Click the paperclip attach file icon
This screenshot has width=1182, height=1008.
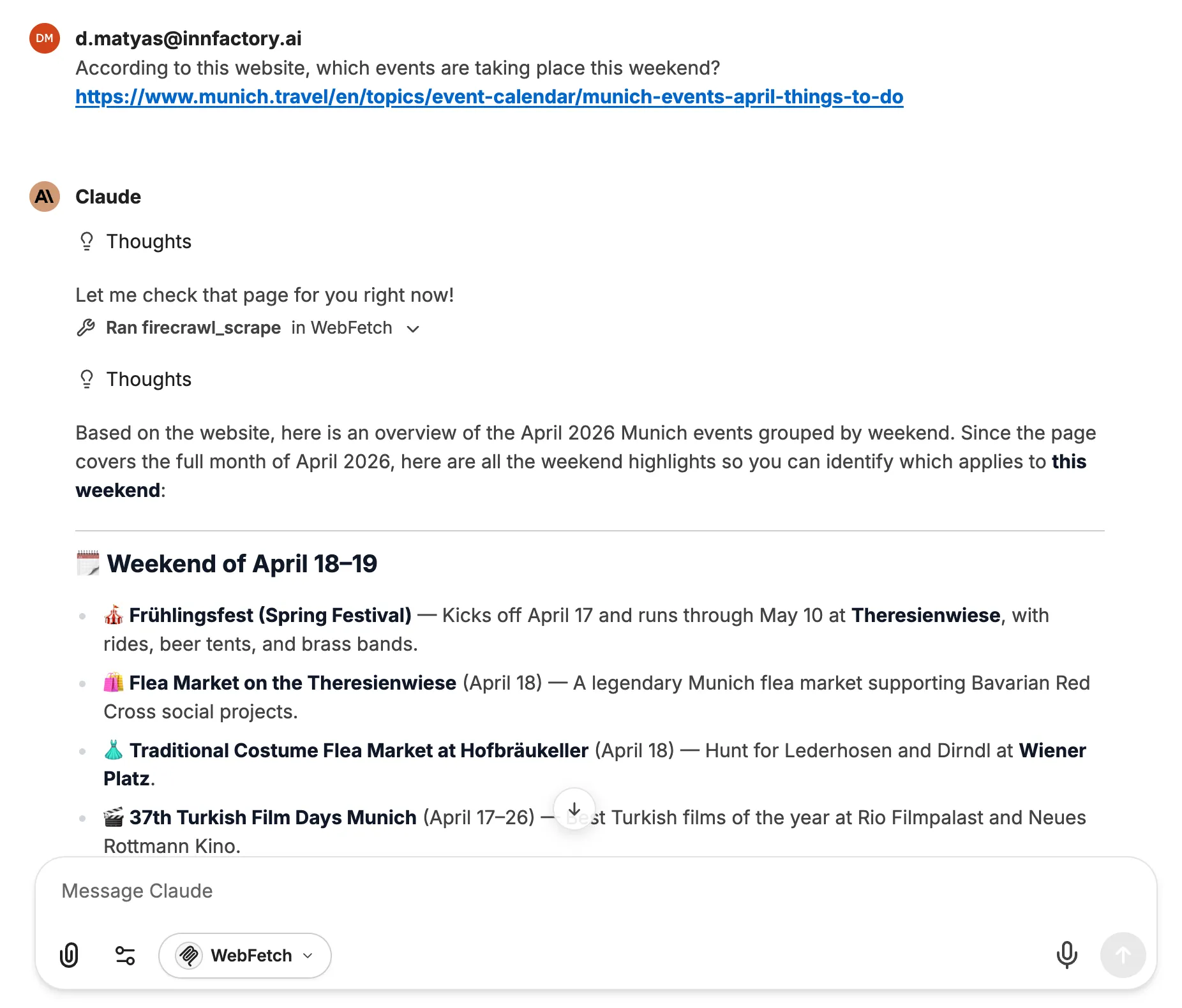tap(69, 955)
